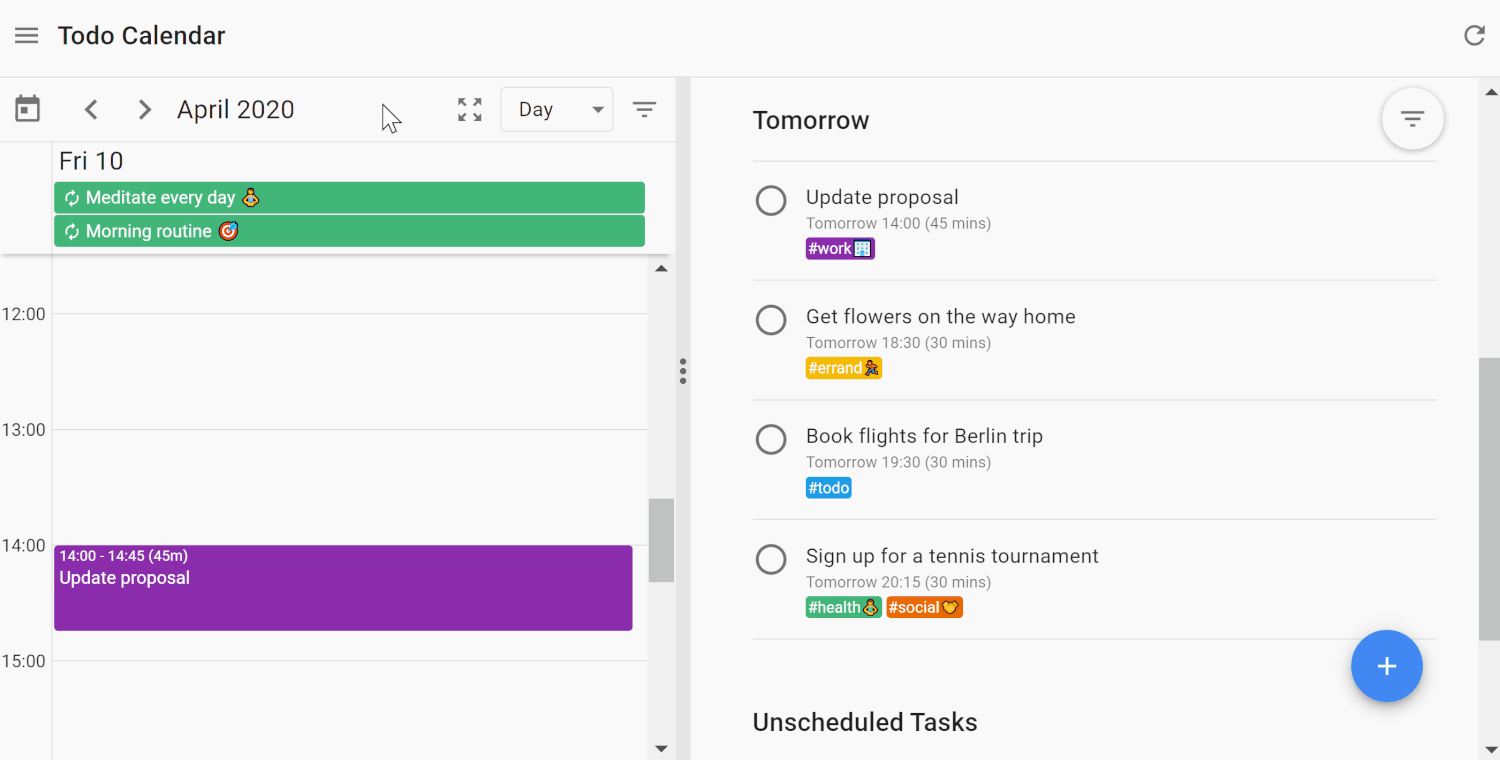Click the purple Update proposal calendar event
Image resolution: width=1500 pixels, height=760 pixels.
point(343,588)
